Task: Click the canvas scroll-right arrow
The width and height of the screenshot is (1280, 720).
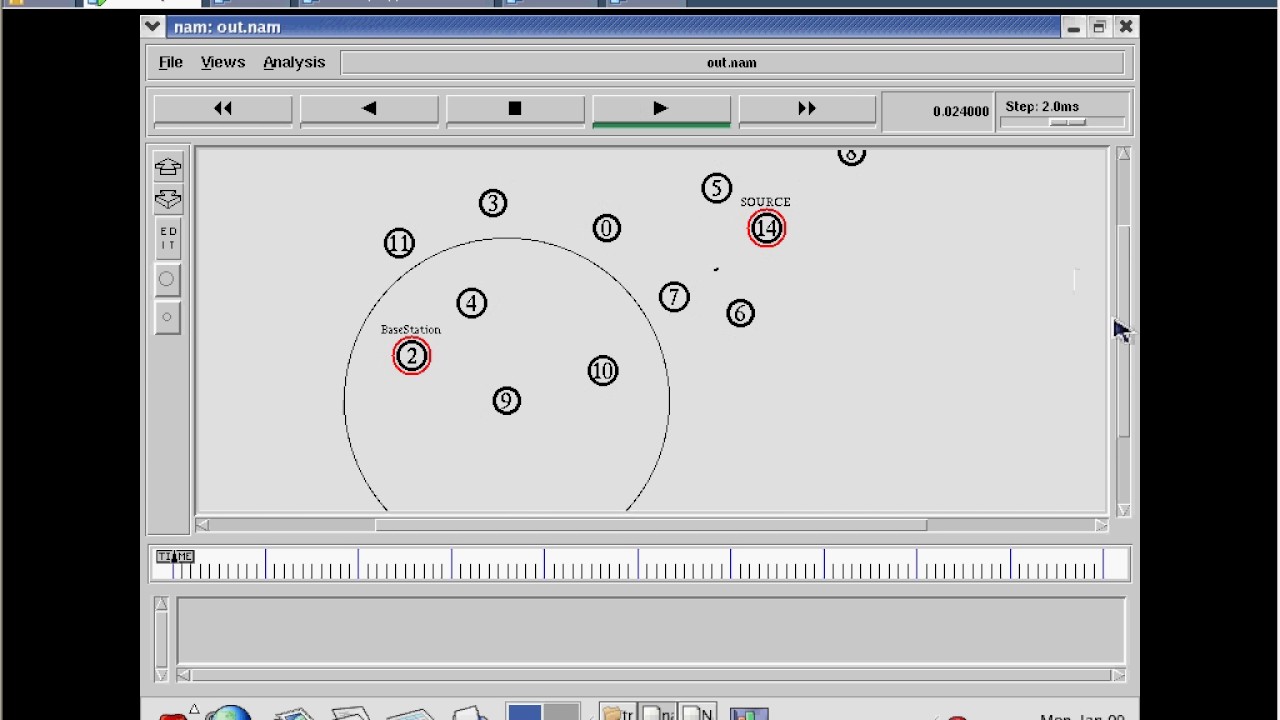Action: pos(1101,525)
